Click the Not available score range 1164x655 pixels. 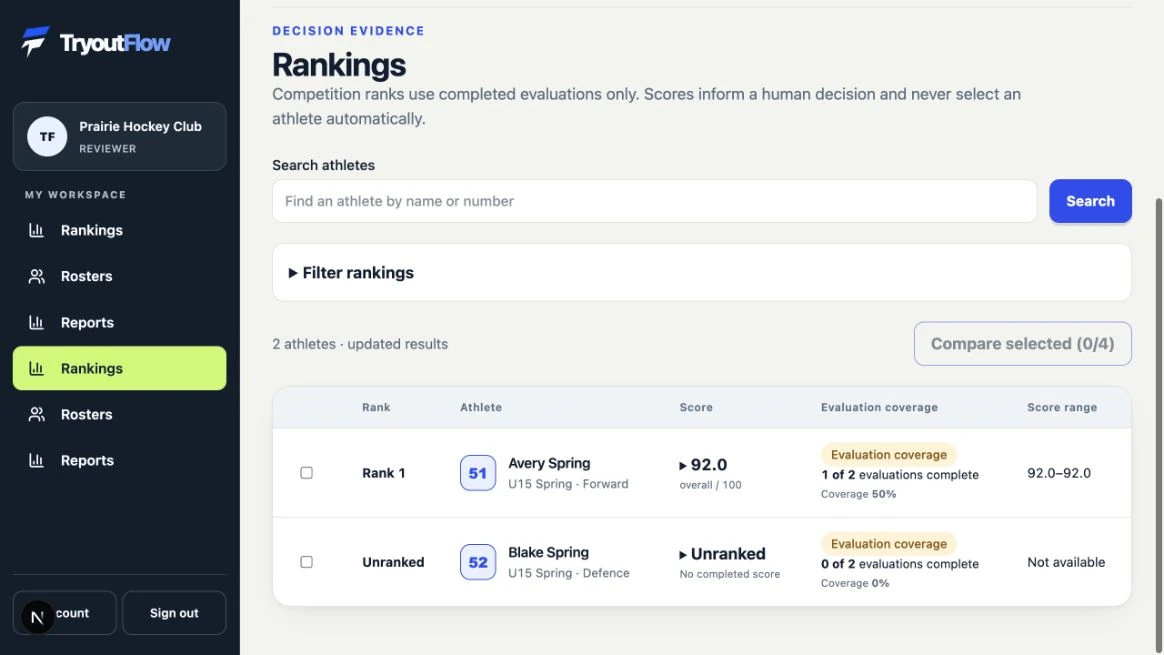[1065, 562]
